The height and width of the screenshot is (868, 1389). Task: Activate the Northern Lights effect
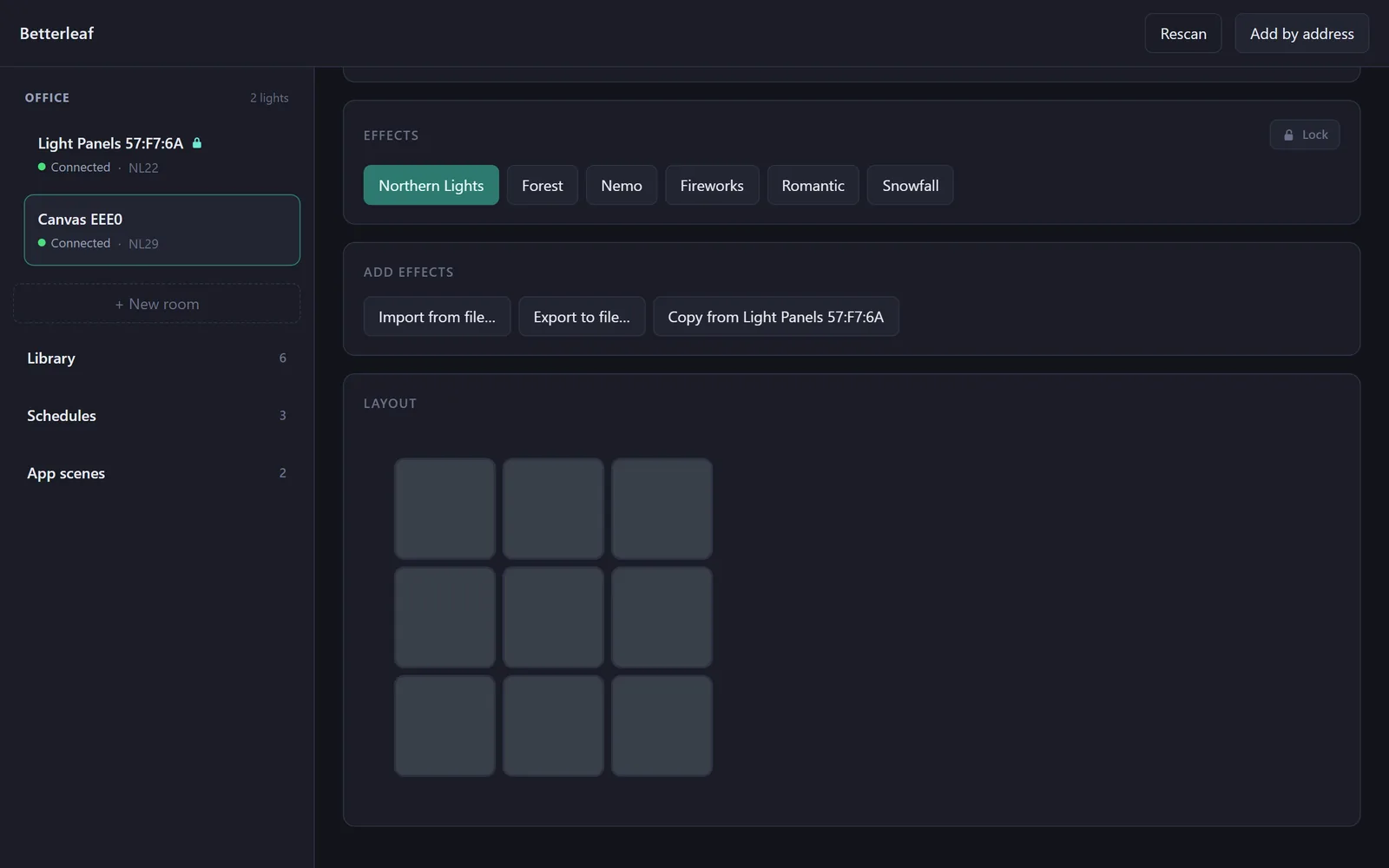pos(431,185)
